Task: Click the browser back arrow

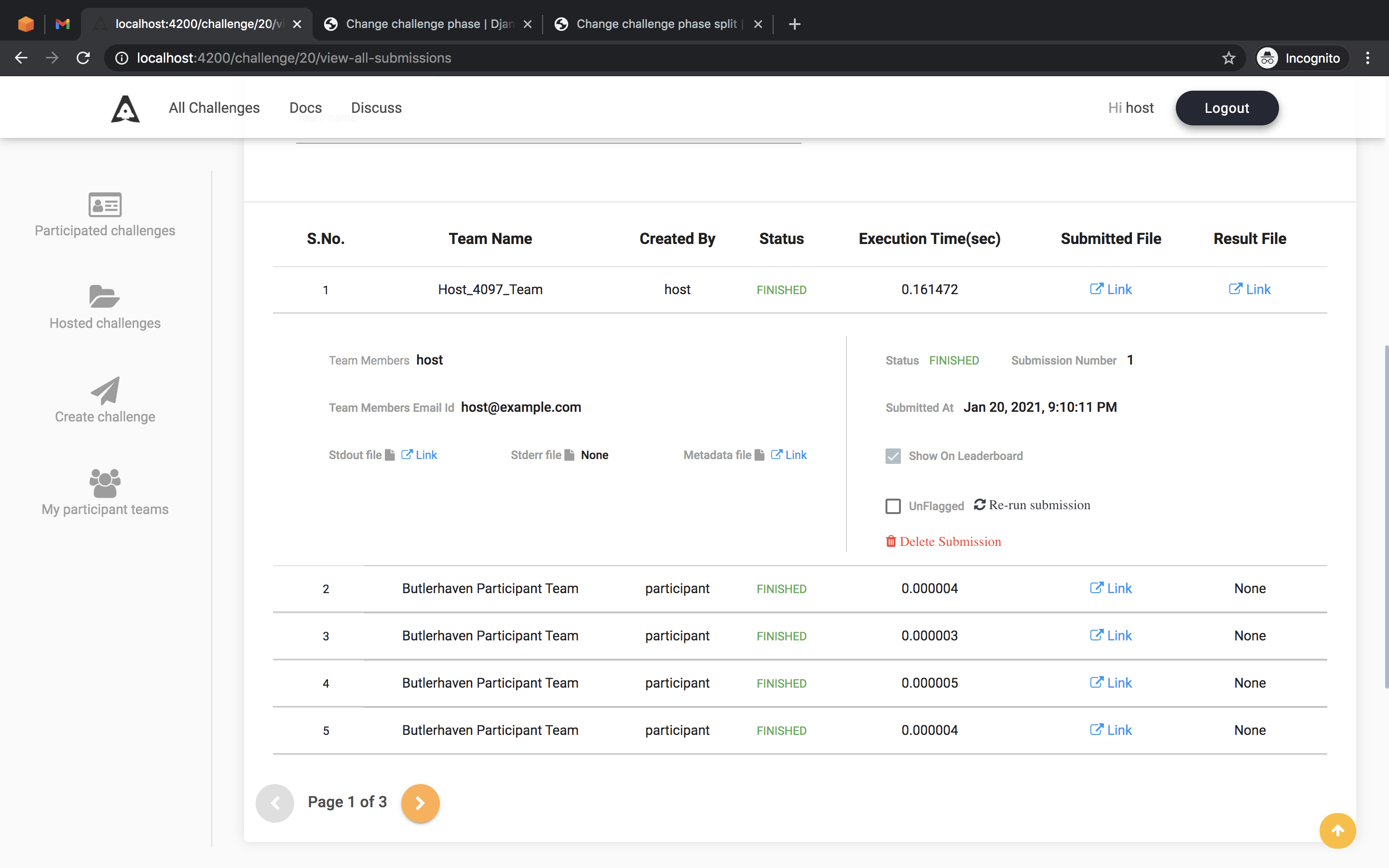Action: 21,58
